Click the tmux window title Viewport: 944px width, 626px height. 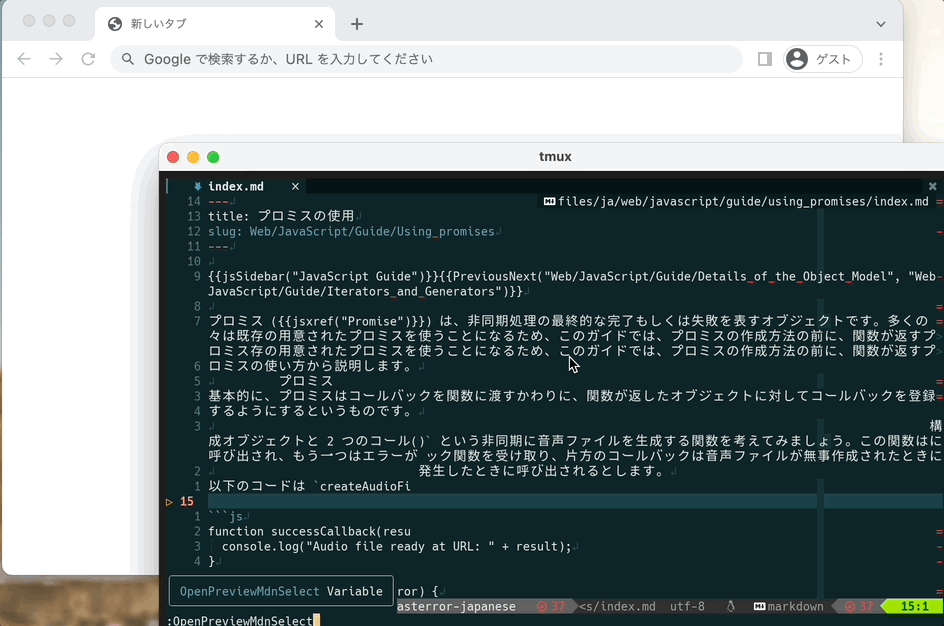(x=555, y=156)
